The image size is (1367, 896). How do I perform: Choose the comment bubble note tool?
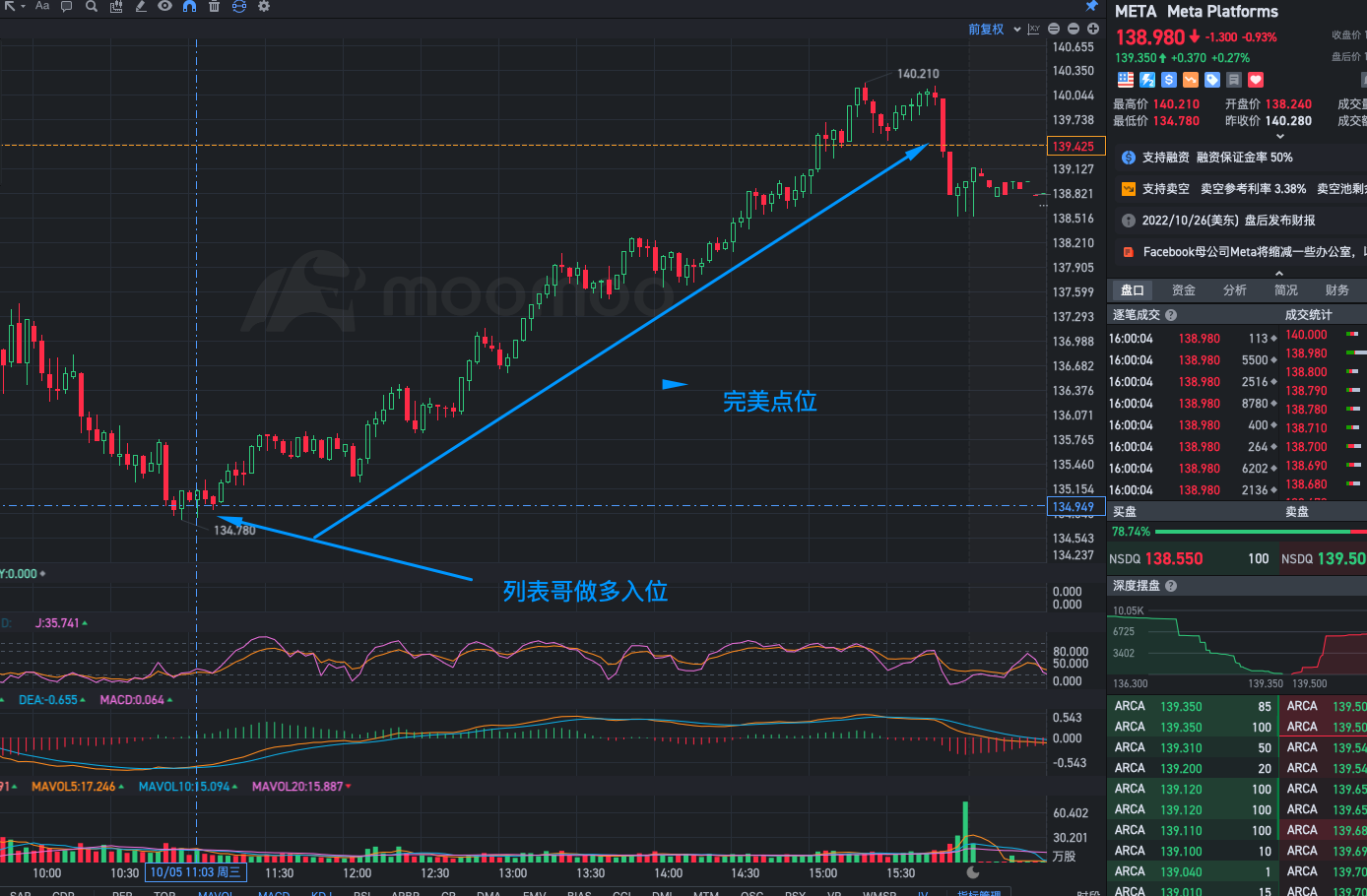pyautogui.click(x=67, y=6)
